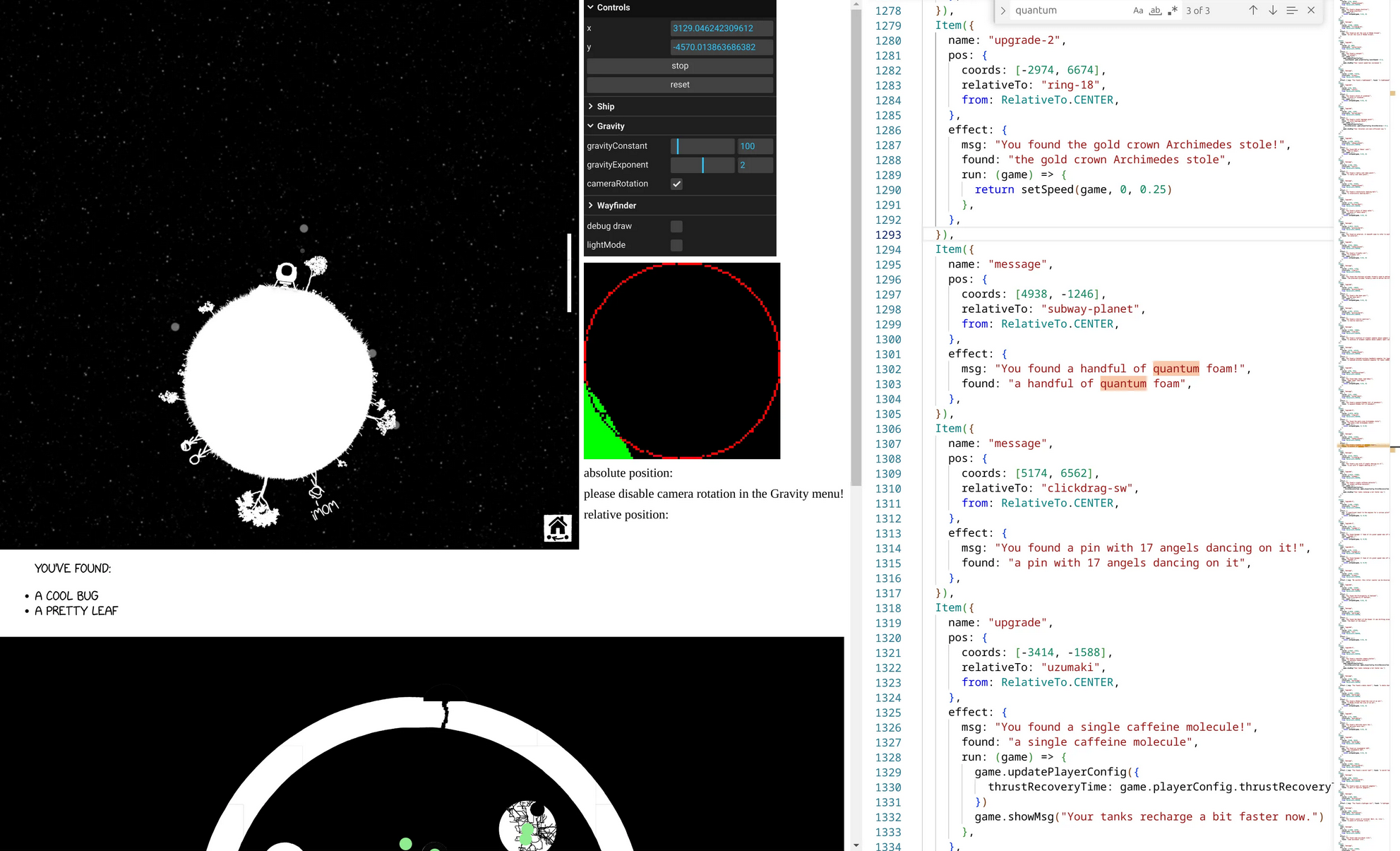
Task: Turn on the lightMode checkbox
Action: point(676,245)
